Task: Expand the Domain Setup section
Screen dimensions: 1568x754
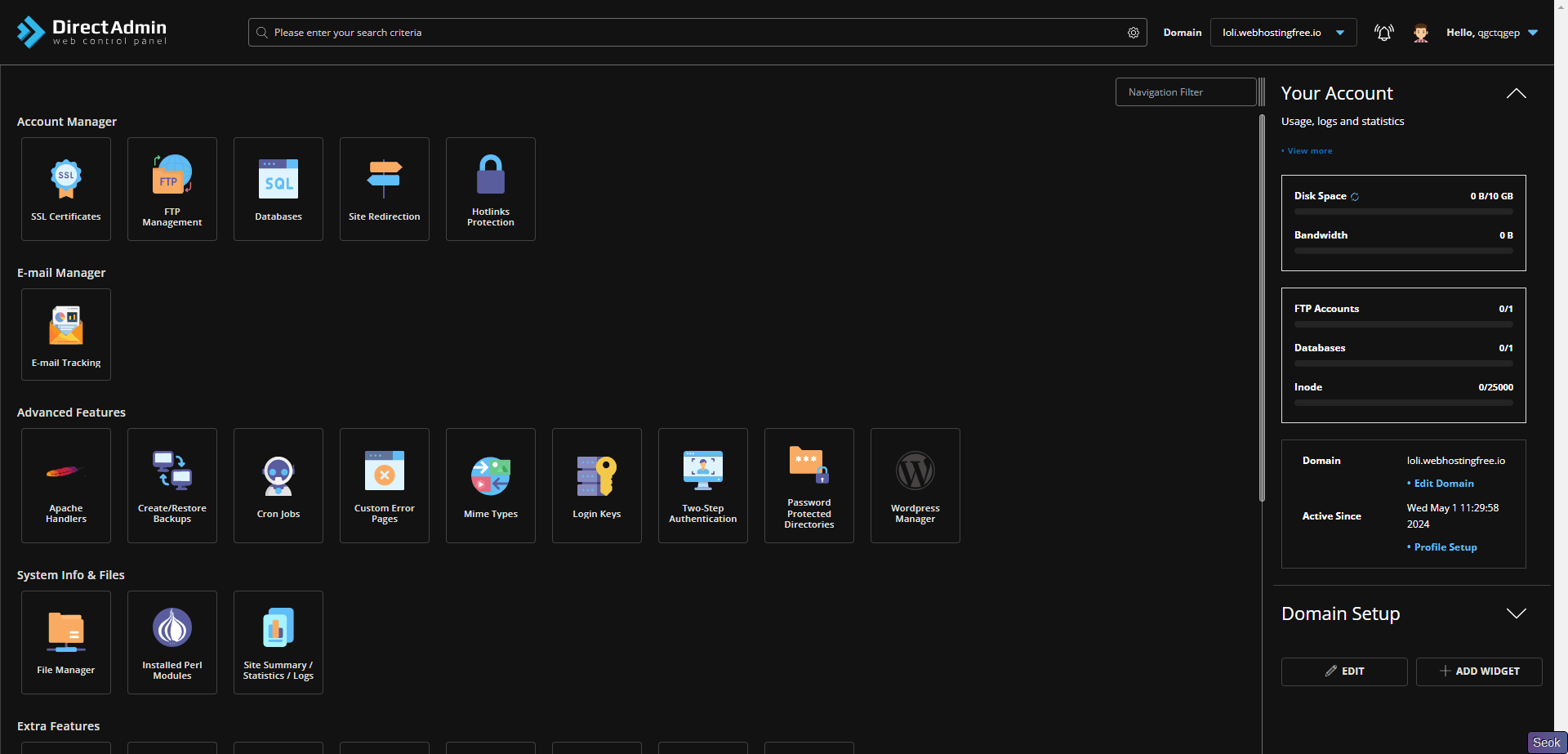Action: (x=1516, y=613)
